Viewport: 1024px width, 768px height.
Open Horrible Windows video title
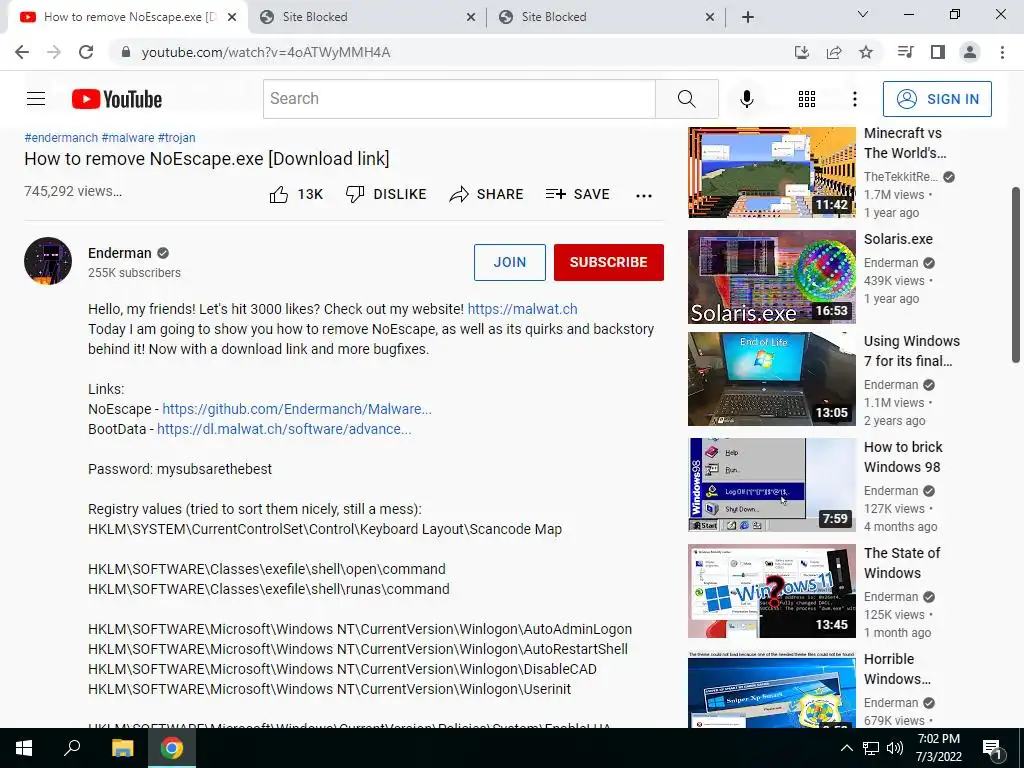[897, 669]
